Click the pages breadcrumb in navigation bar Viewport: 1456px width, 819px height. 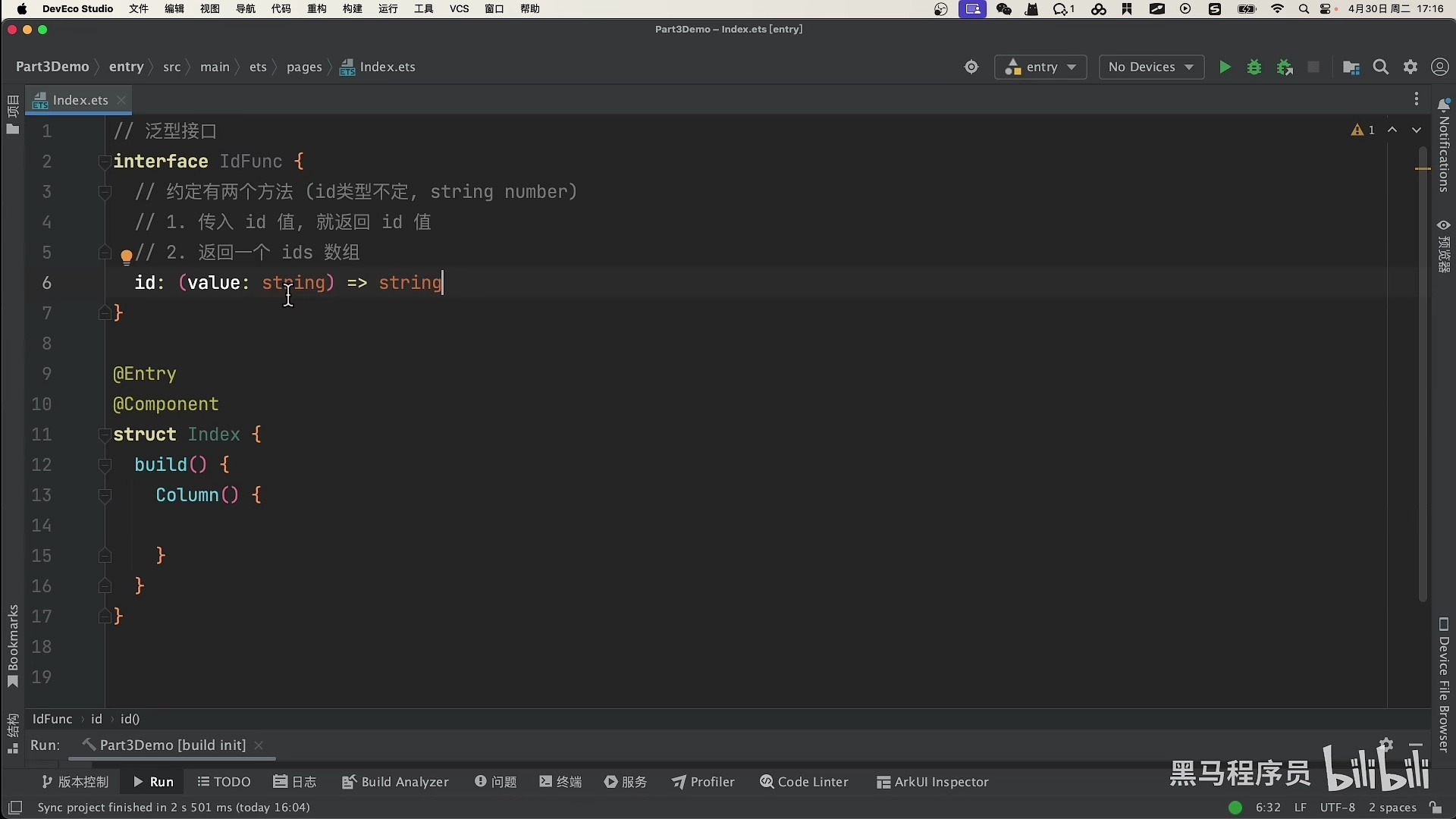click(304, 67)
